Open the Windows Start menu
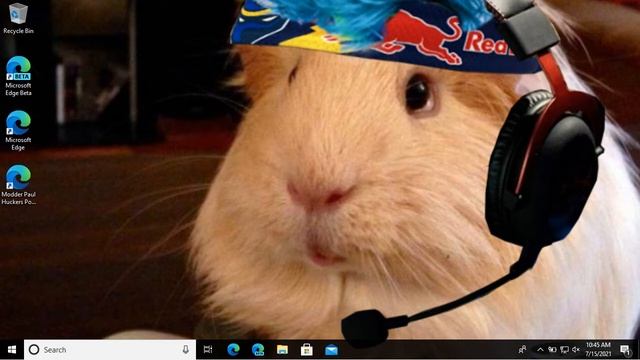The image size is (640, 360). point(12,350)
